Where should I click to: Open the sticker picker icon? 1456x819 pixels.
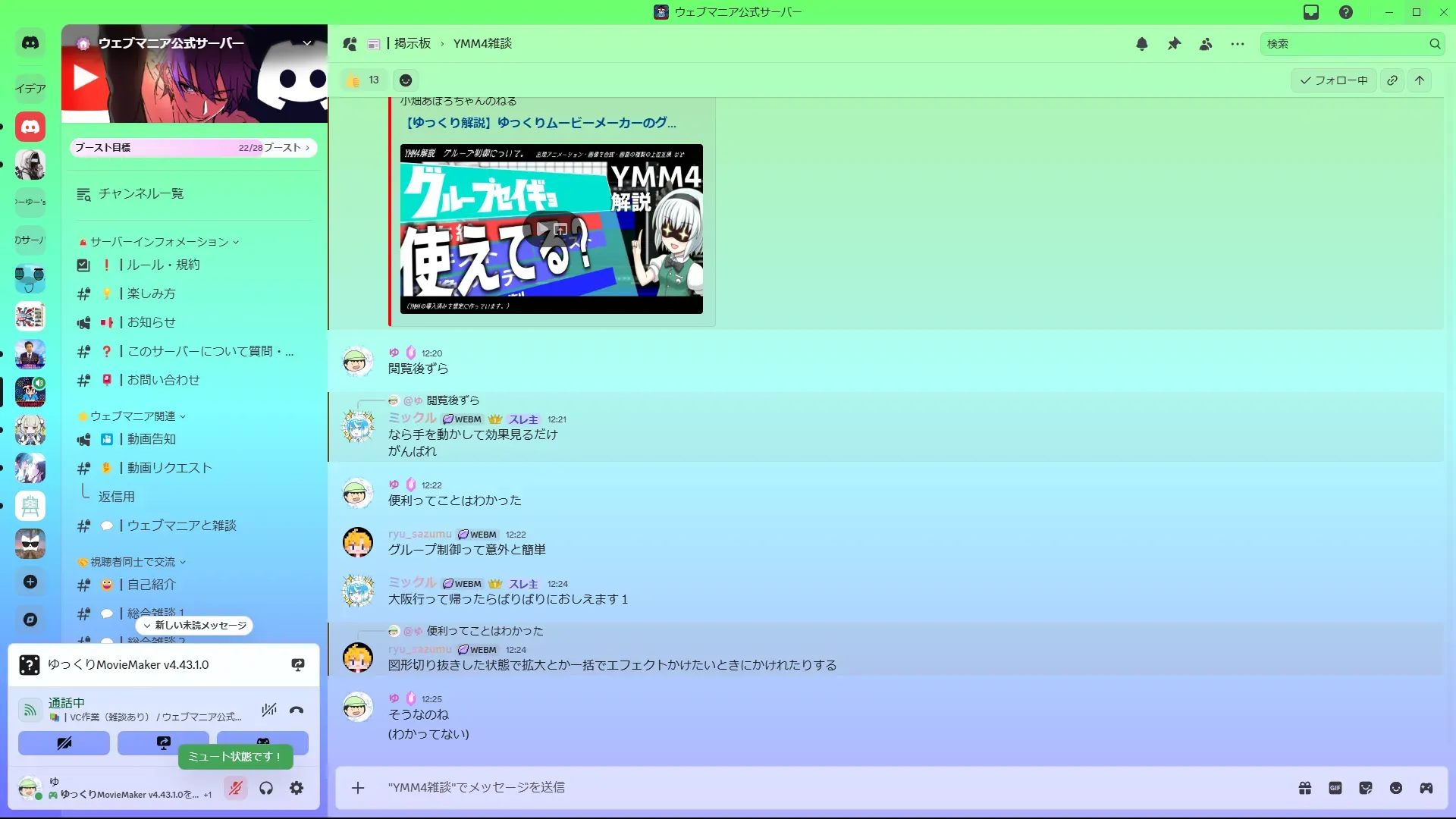[x=1366, y=788]
